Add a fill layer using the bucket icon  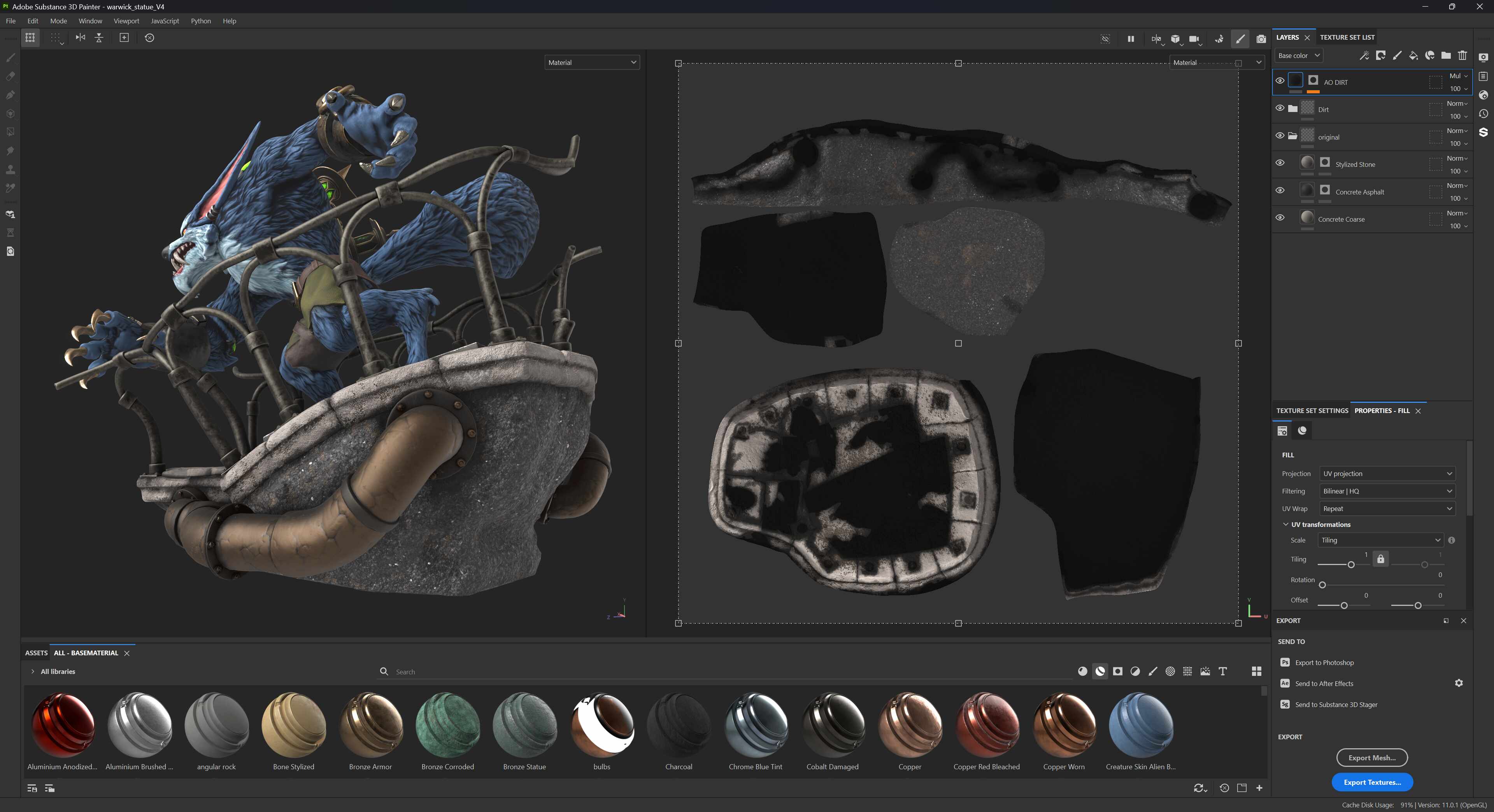click(1413, 56)
